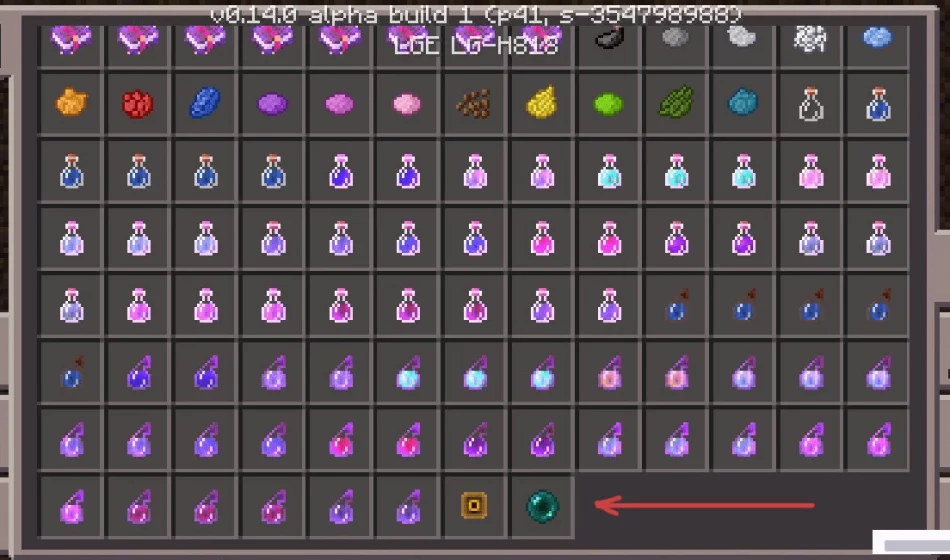
Task: Pick the black ink sac
Action: [x=610, y=38]
